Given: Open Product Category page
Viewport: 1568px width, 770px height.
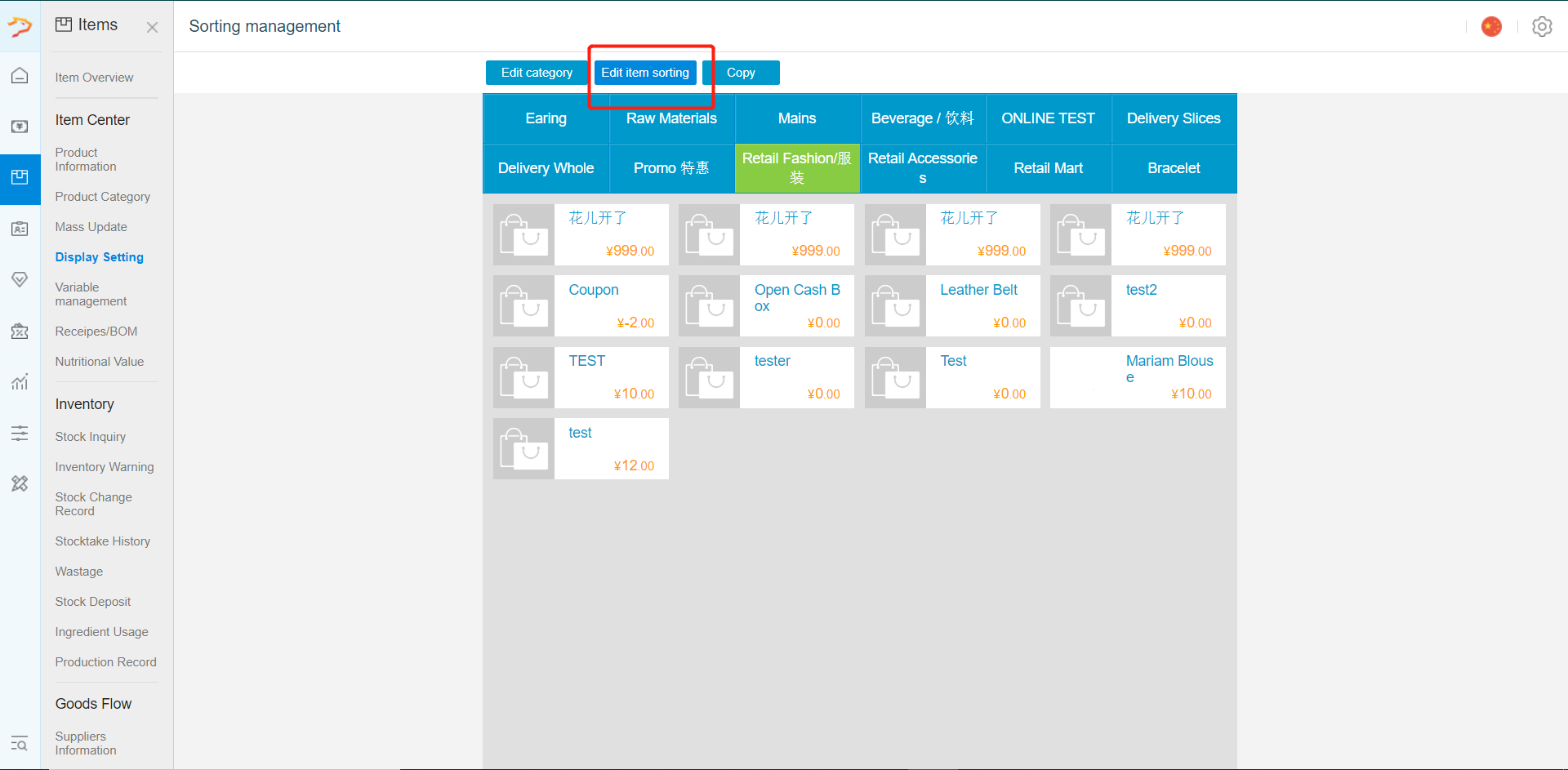Looking at the screenshot, I should pyautogui.click(x=103, y=197).
